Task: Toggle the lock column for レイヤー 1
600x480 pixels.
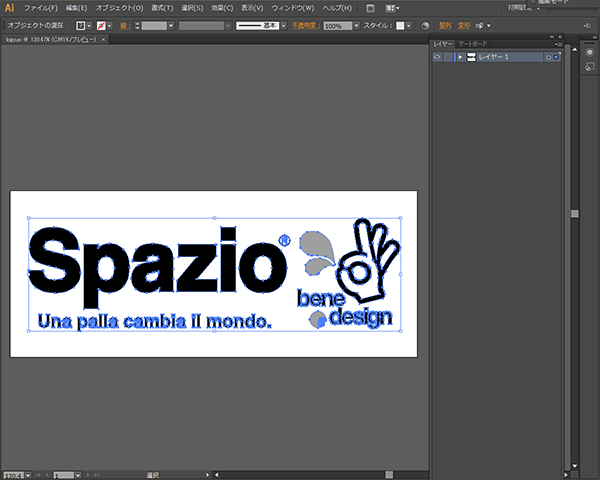Action: coord(448,57)
